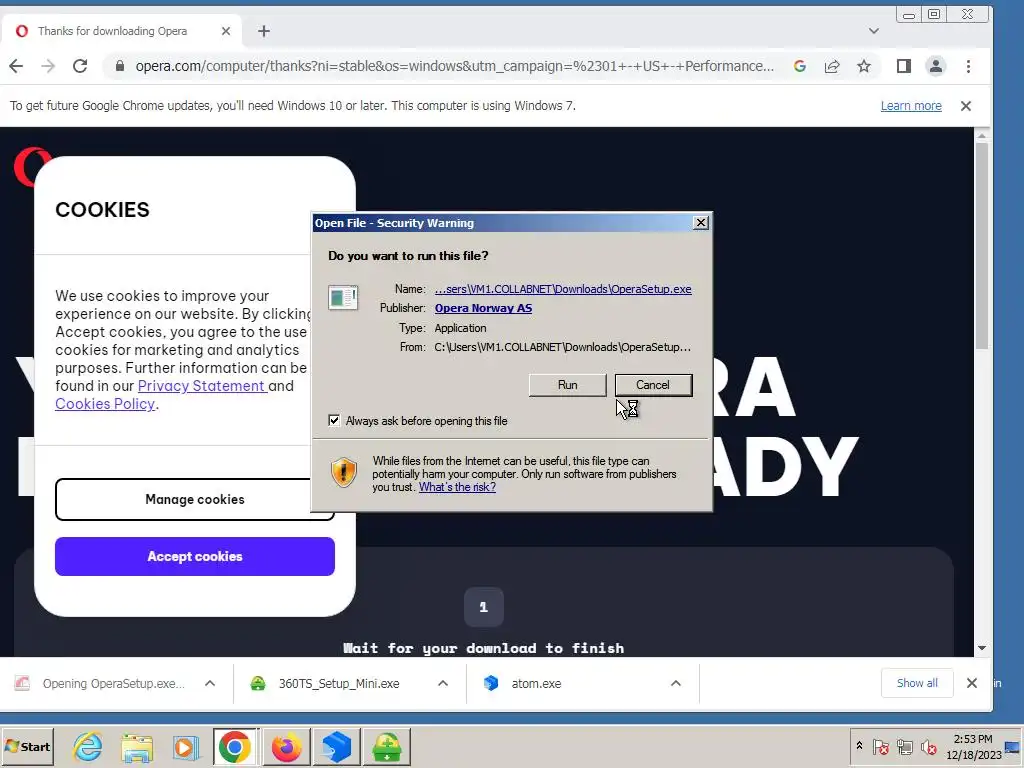This screenshot has width=1024, height=768.
Task: View site info via padlock icon
Action: pyautogui.click(x=120, y=66)
